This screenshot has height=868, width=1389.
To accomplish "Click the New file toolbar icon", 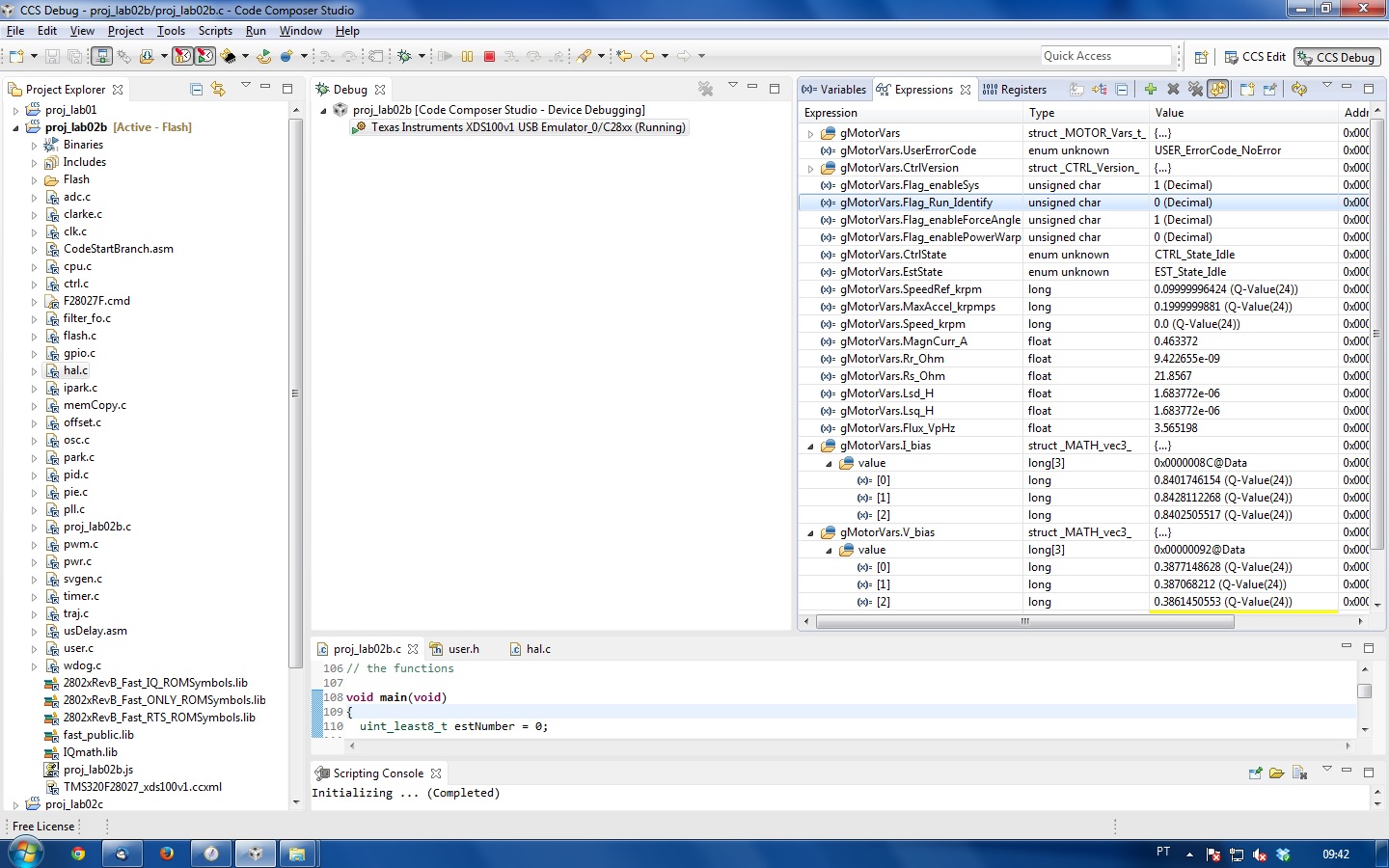I will coord(16,56).
